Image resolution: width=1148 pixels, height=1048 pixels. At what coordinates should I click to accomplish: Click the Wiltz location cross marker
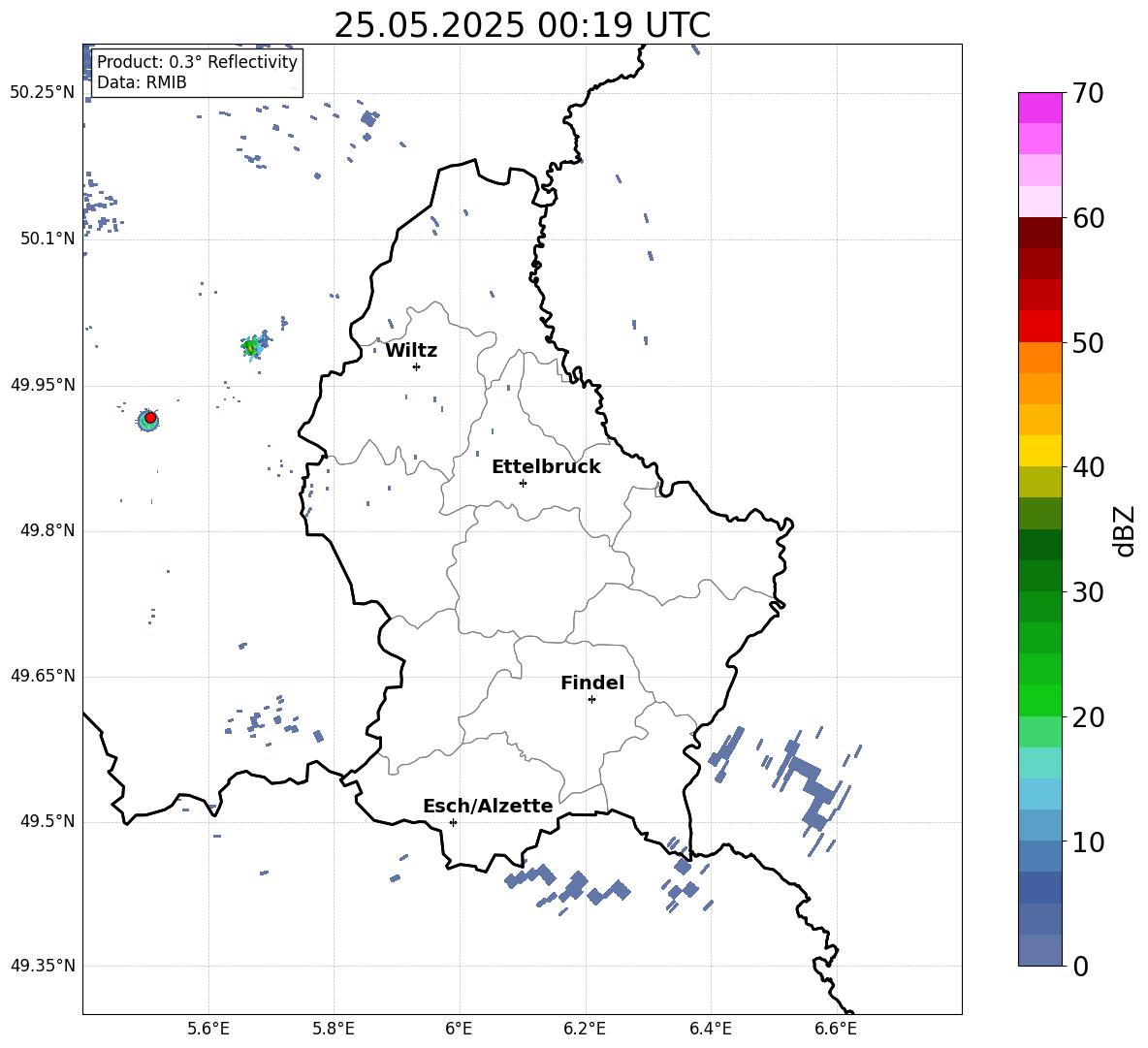416,366
